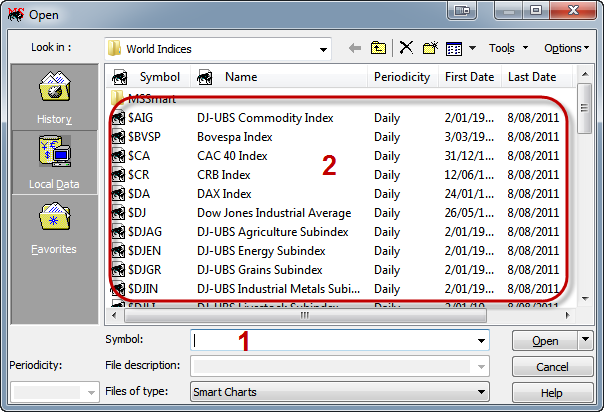Select Local Data in the sidebar
Image resolution: width=604 pixels, height=412 pixels.
click(54, 162)
